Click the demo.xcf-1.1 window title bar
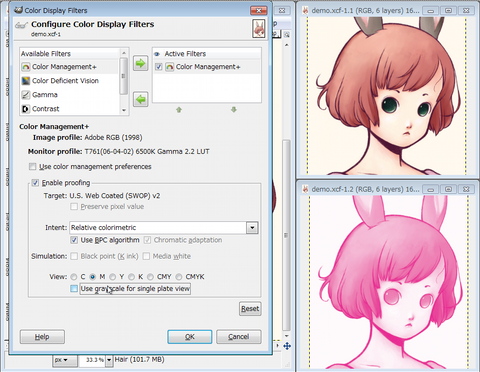This screenshot has height=372, width=480. coord(364,11)
